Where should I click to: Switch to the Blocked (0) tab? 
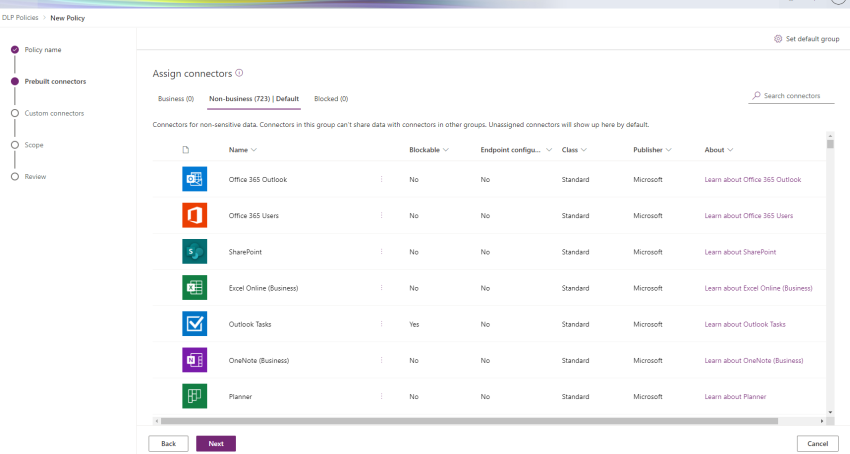(x=331, y=99)
